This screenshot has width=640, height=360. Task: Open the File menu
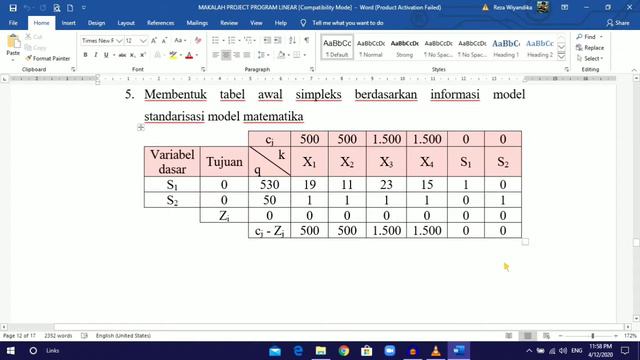(x=13, y=23)
